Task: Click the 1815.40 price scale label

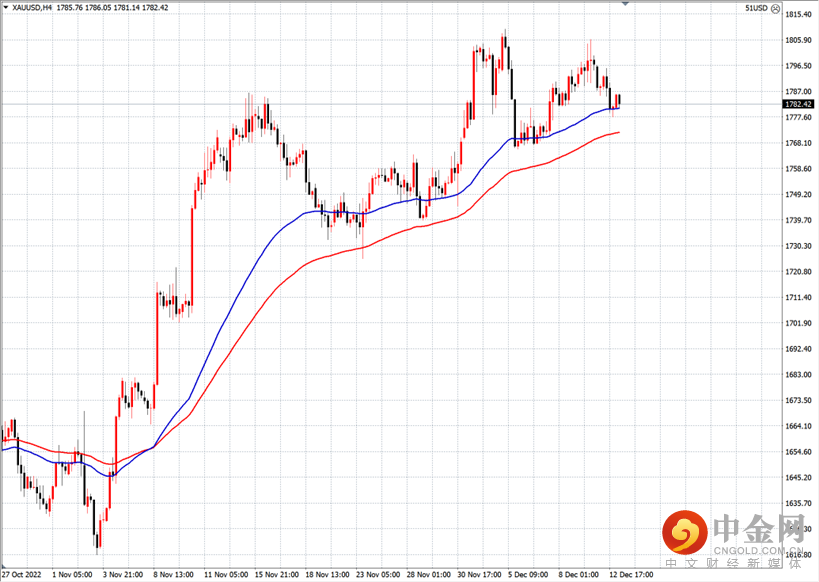Action: coord(798,15)
